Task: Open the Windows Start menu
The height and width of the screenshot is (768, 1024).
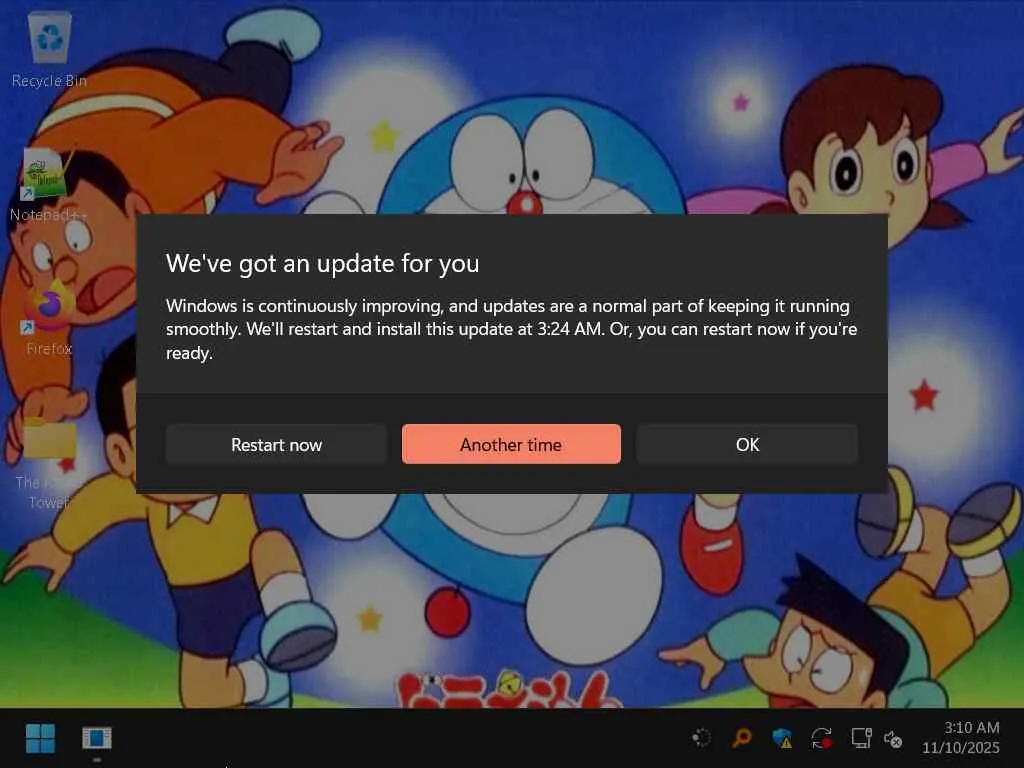Action: [x=40, y=738]
